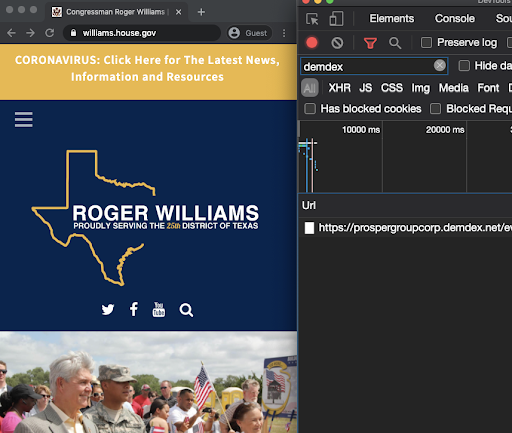Open Chrome's three-dot menu
Viewport: 512px width, 433px height.
(284, 33)
